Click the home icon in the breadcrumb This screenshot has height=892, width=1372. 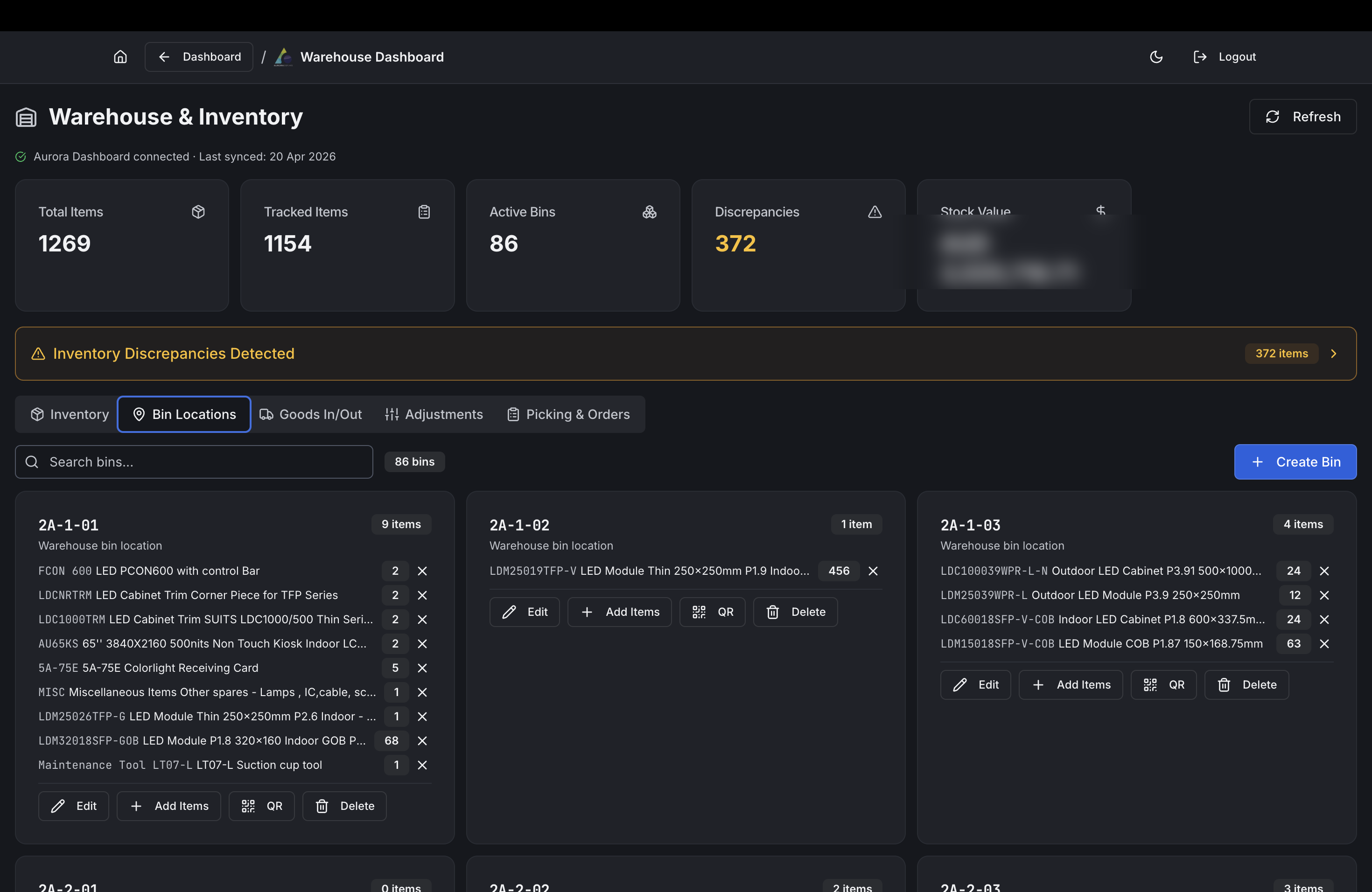[x=120, y=56]
